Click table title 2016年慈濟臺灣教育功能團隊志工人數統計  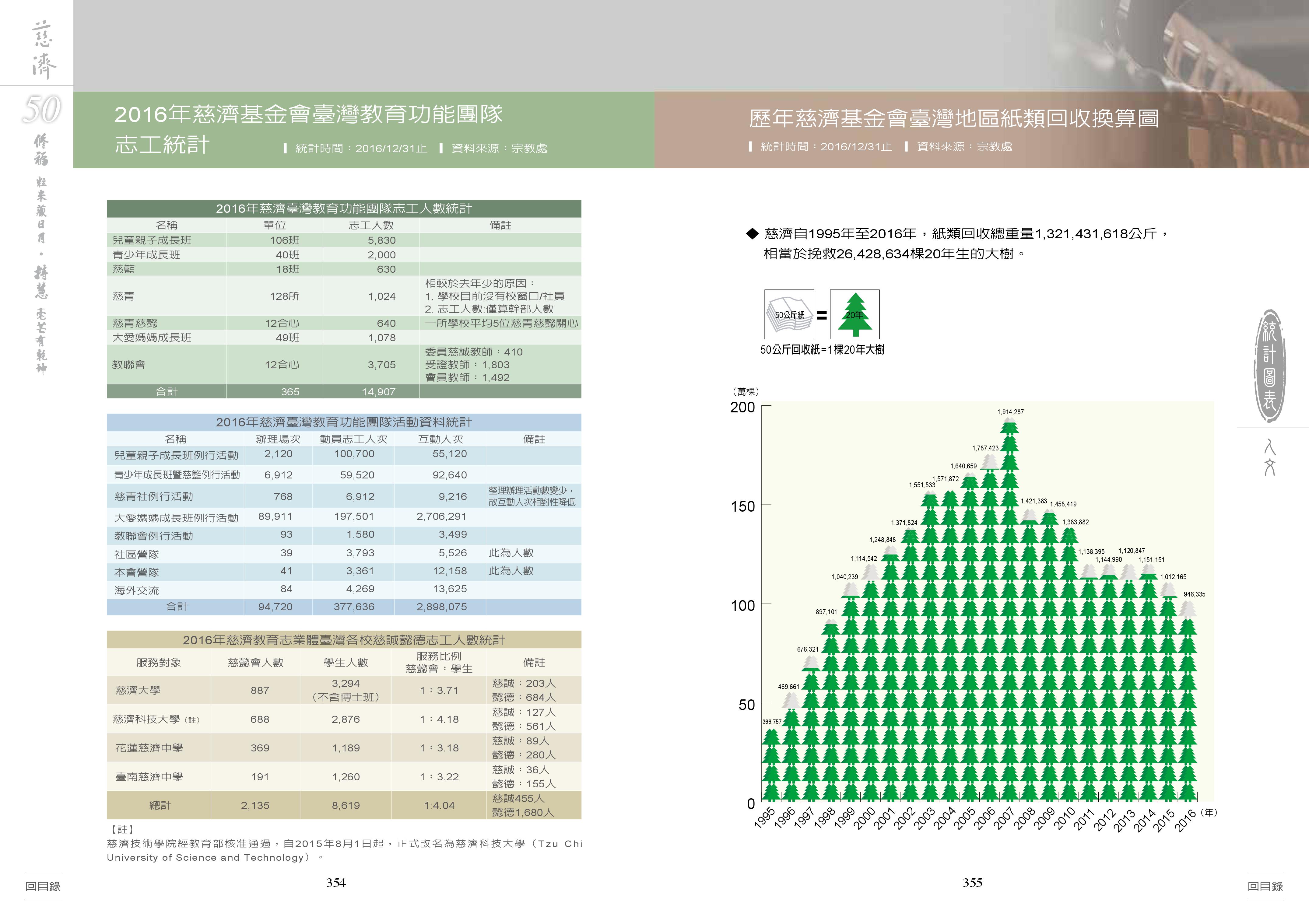[344, 208]
